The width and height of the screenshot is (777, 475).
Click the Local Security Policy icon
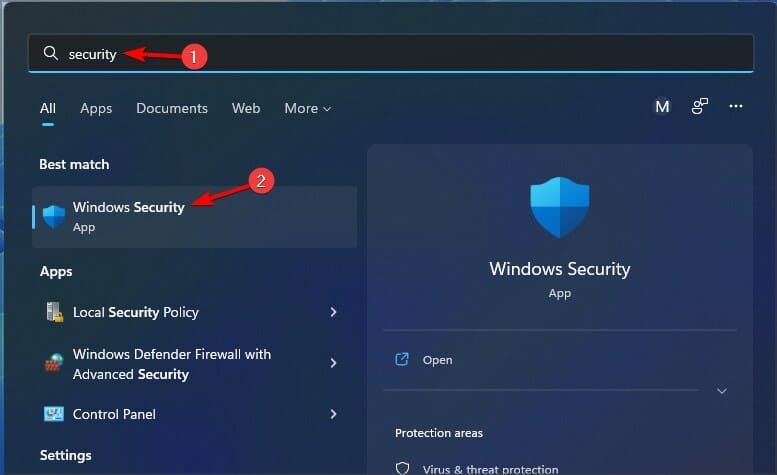point(54,312)
